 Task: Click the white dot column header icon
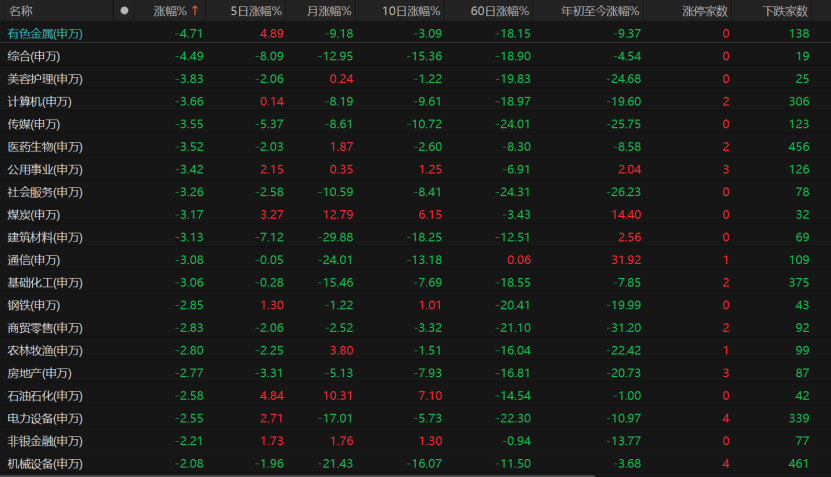click(124, 11)
